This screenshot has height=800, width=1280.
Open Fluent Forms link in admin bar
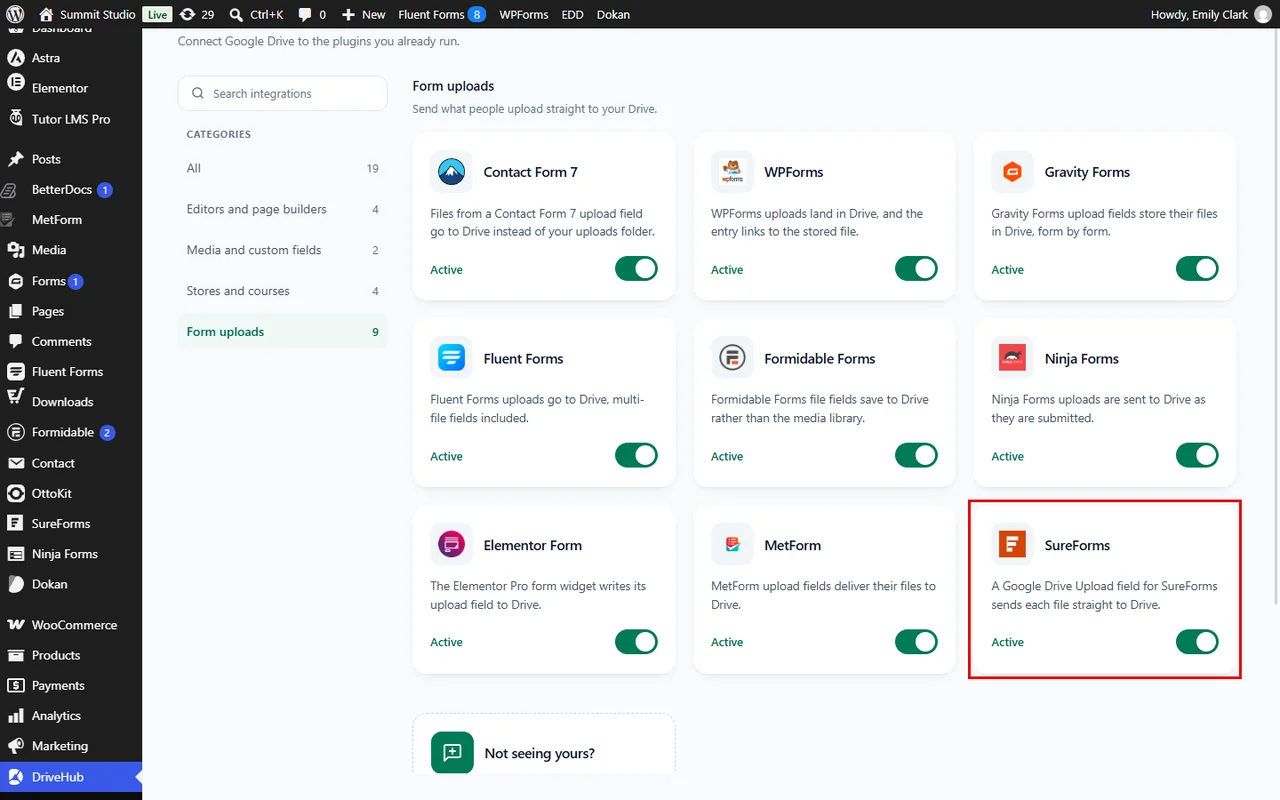[x=442, y=15]
